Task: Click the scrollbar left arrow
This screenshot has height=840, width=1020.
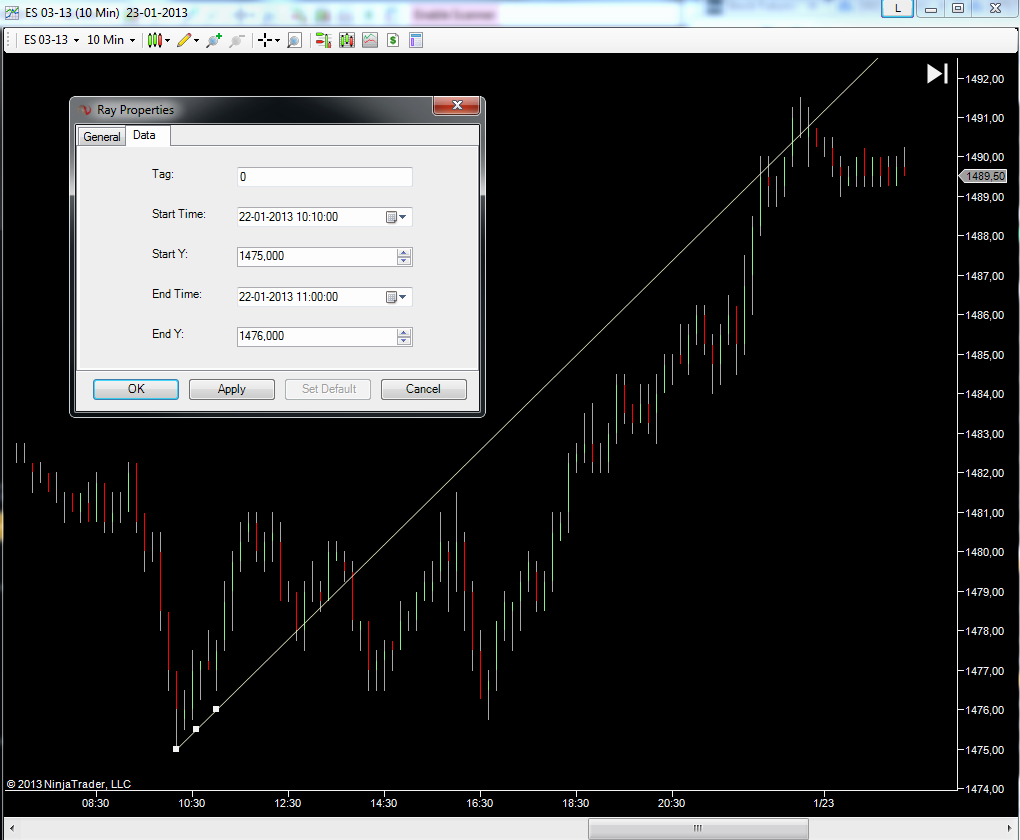Action: (12, 828)
